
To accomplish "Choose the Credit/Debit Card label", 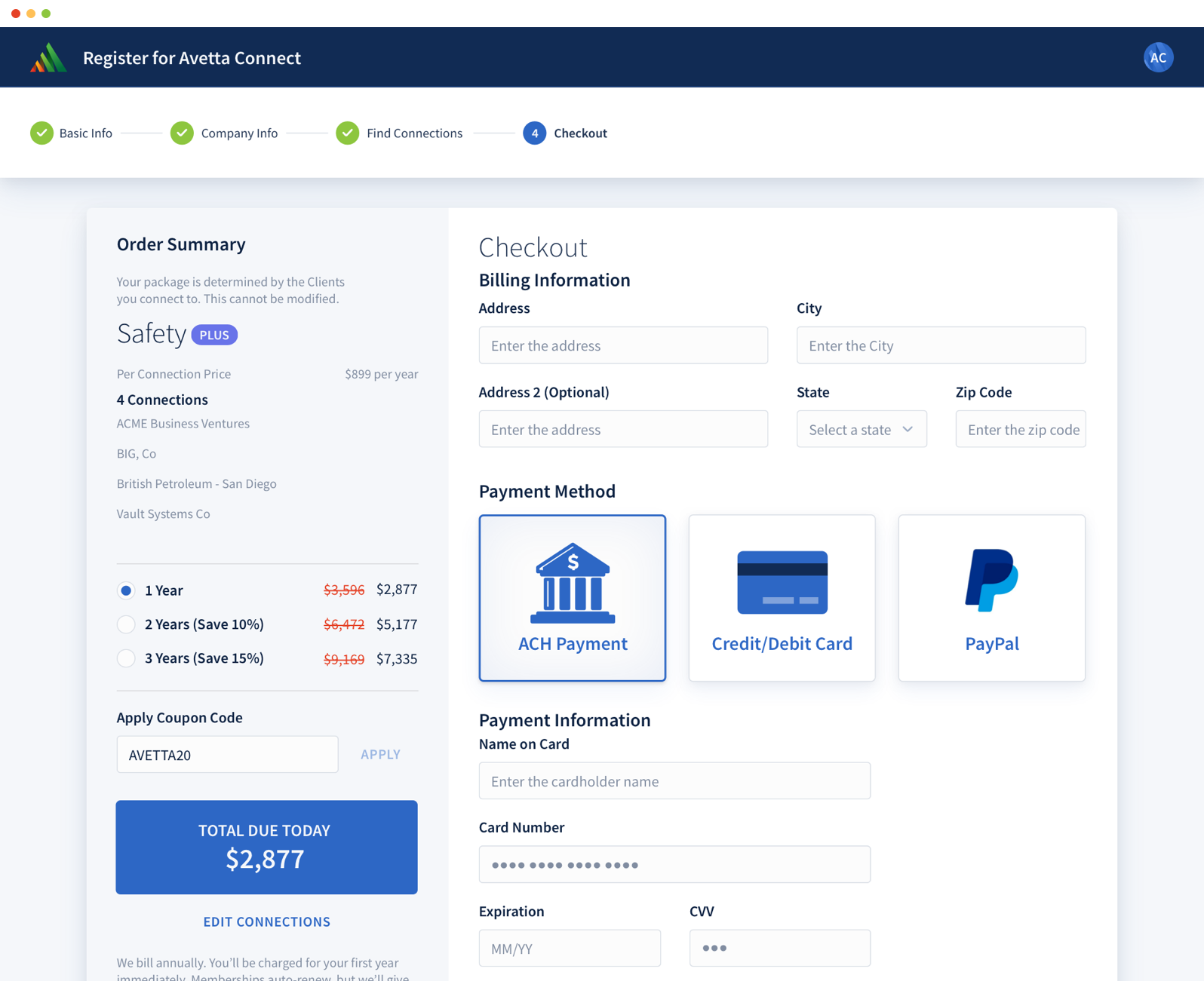I will point(782,643).
